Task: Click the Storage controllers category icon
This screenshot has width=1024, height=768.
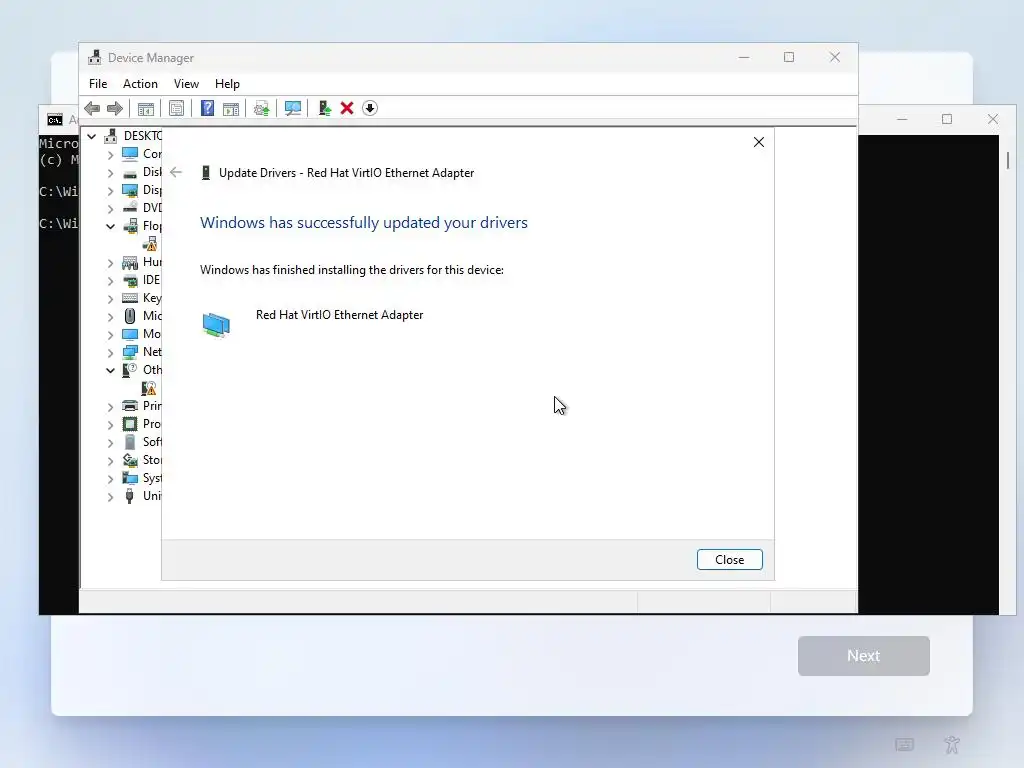Action: (130, 460)
